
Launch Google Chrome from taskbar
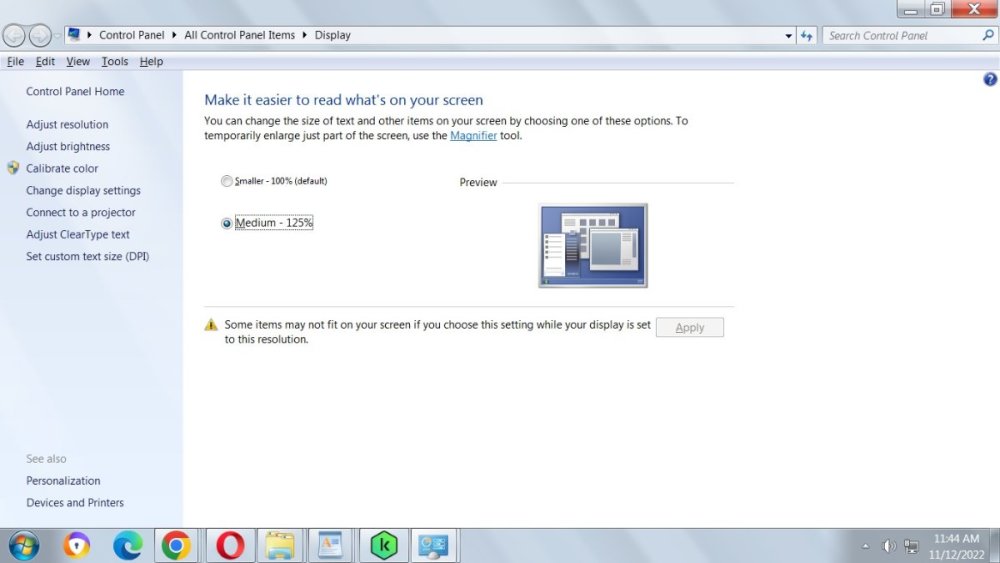[176, 546]
